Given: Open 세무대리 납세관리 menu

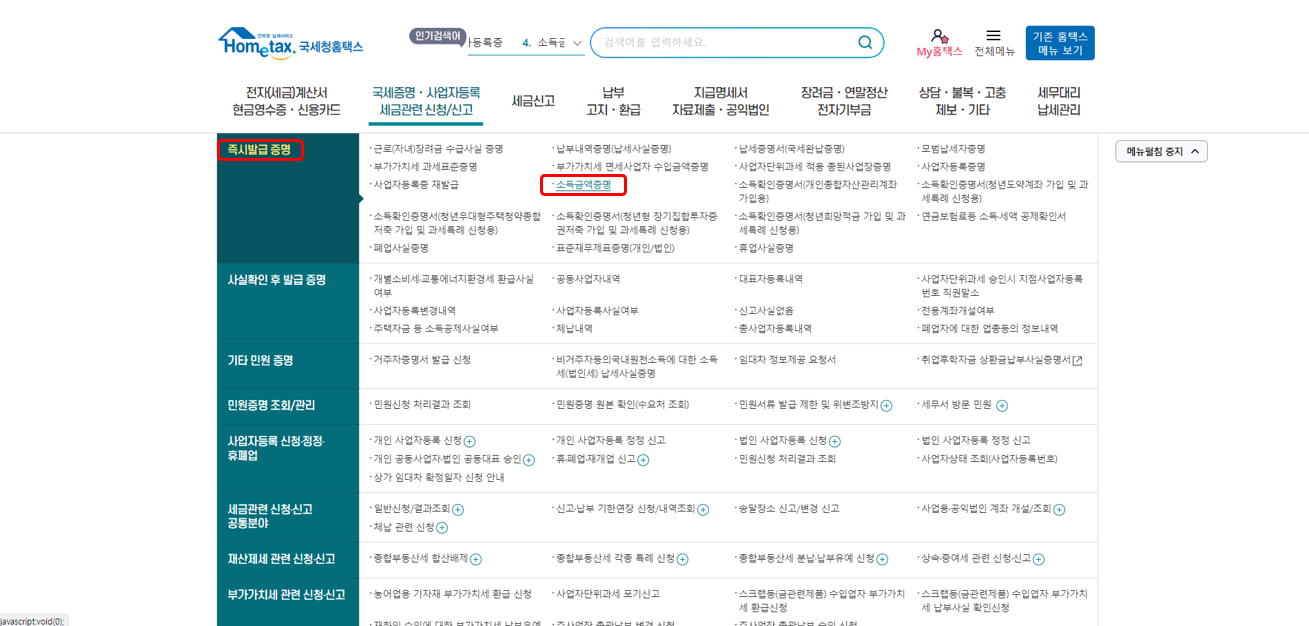Looking at the screenshot, I should pyautogui.click(x=1059, y=101).
